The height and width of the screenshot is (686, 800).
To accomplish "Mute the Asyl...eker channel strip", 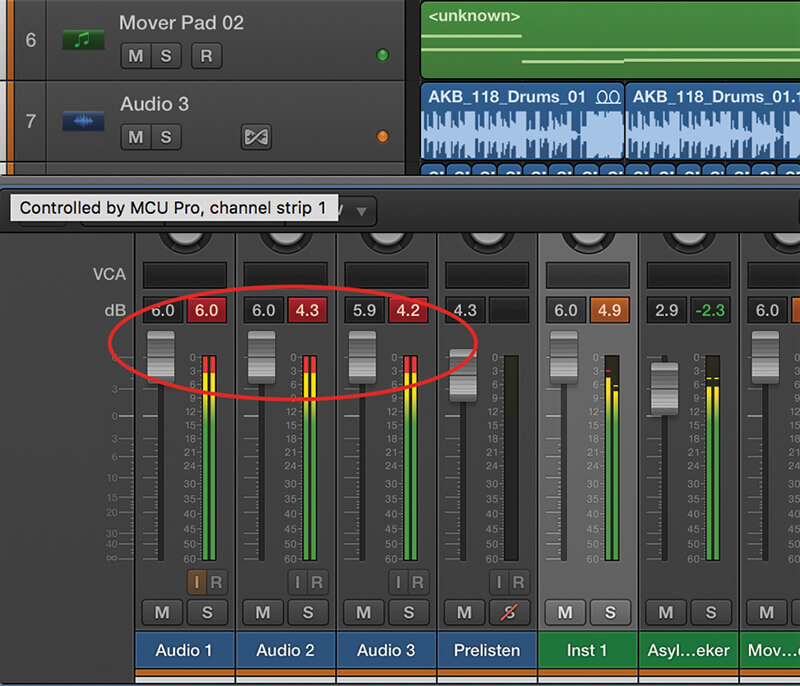I will [666, 613].
